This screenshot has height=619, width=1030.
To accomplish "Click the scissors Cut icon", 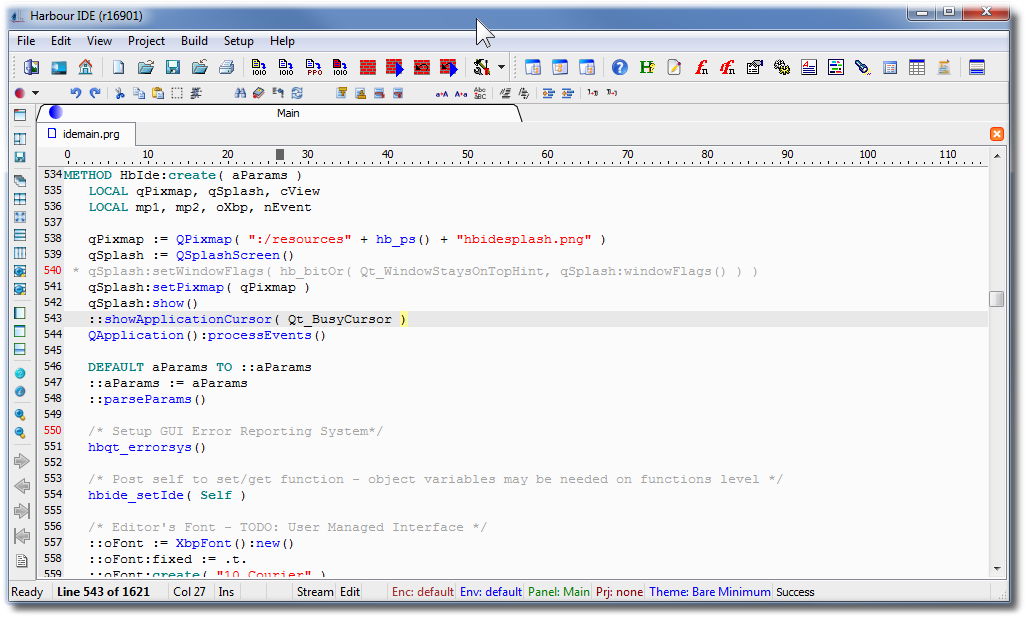I will click(x=119, y=93).
